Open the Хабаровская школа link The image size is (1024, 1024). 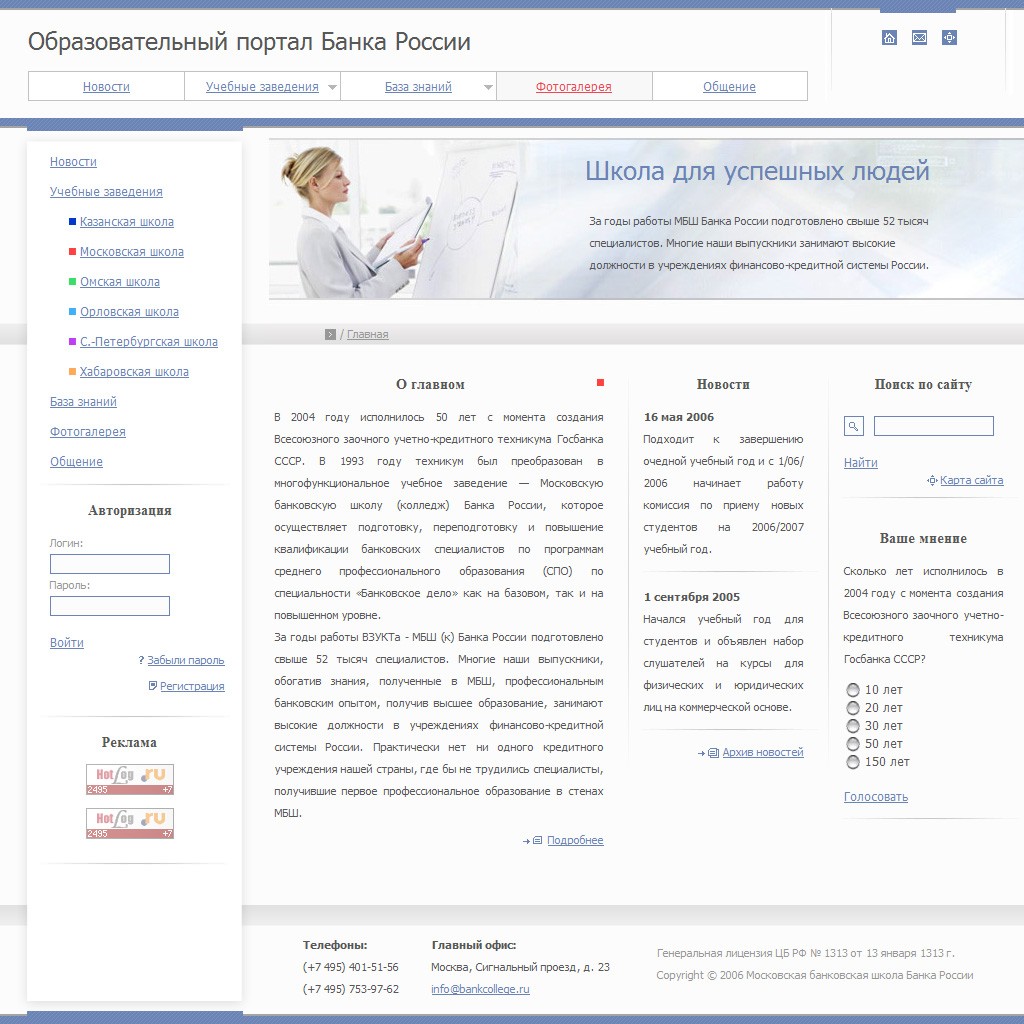(x=135, y=372)
